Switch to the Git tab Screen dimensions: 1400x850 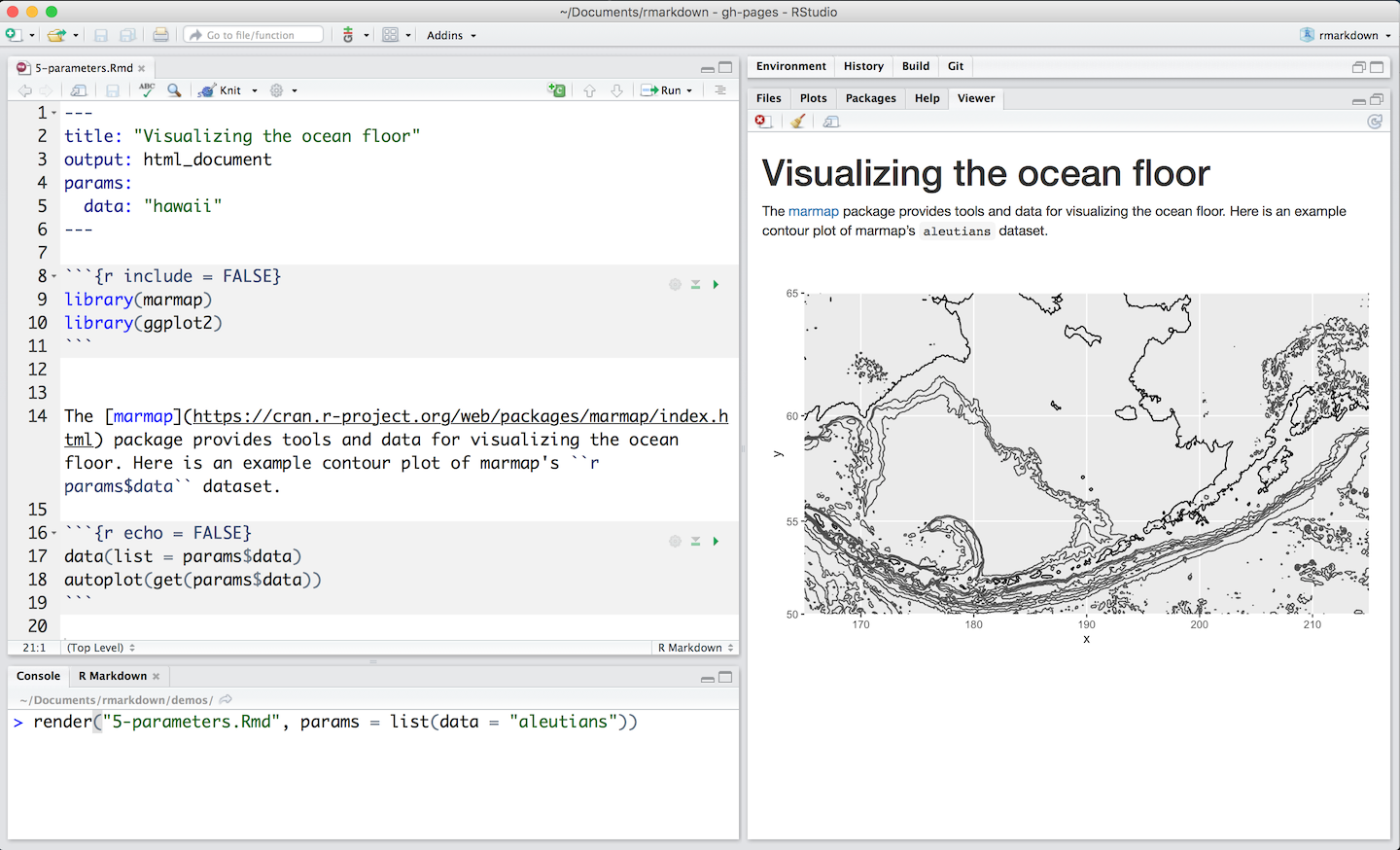pos(955,66)
